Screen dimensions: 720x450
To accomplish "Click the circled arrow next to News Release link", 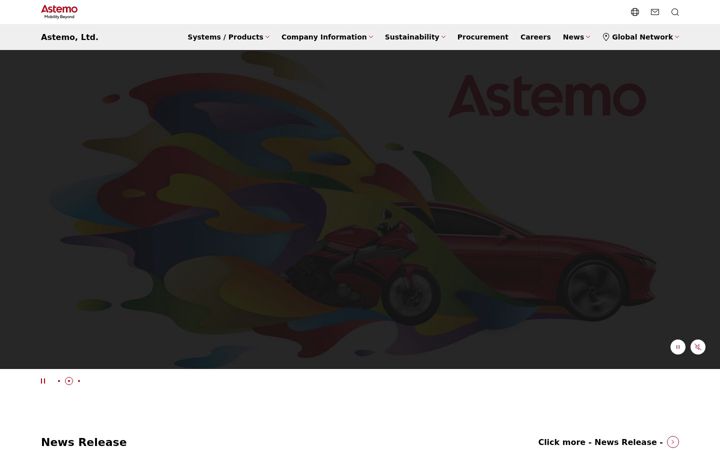I will click(x=673, y=442).
